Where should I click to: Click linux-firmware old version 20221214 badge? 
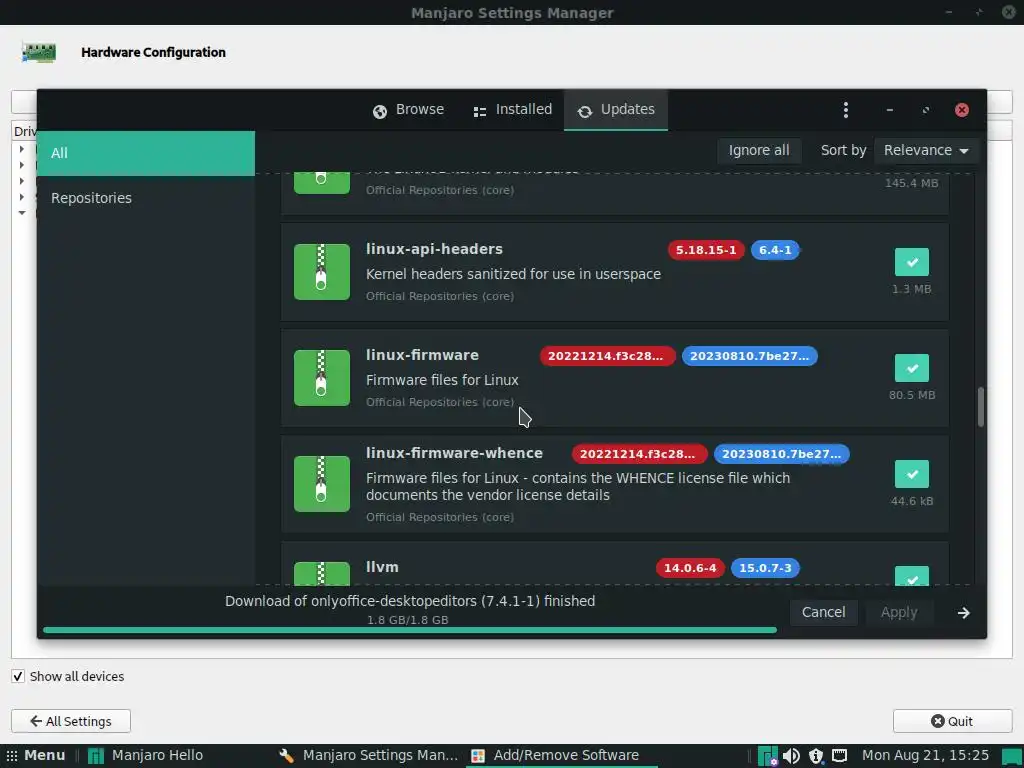(607, 356)
